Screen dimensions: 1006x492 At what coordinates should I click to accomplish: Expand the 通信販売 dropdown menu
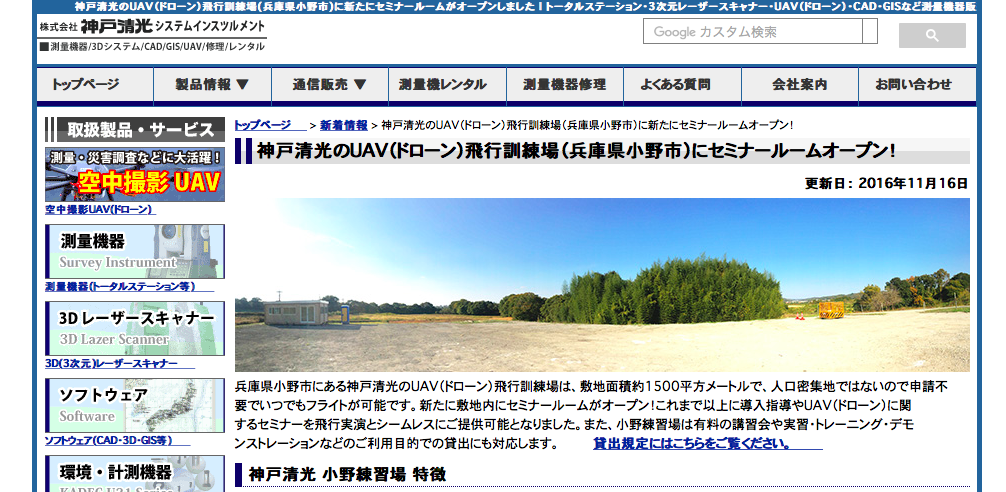click(x=330, y=85)
